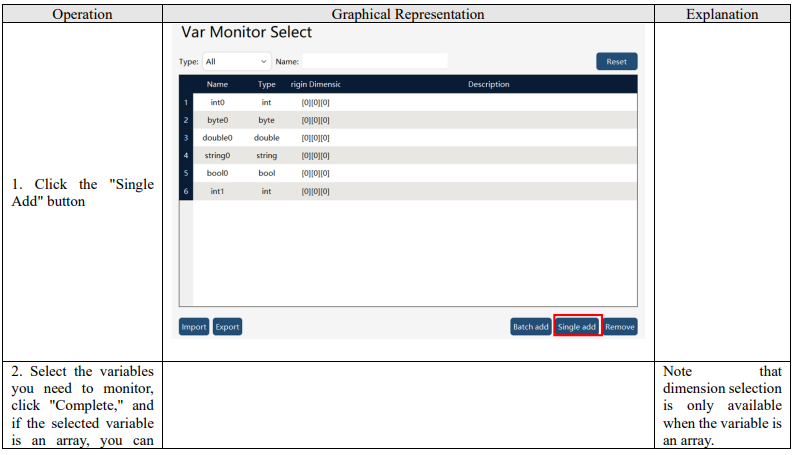Click the int1 row dimension [0][0][0]

coord(315,191)
